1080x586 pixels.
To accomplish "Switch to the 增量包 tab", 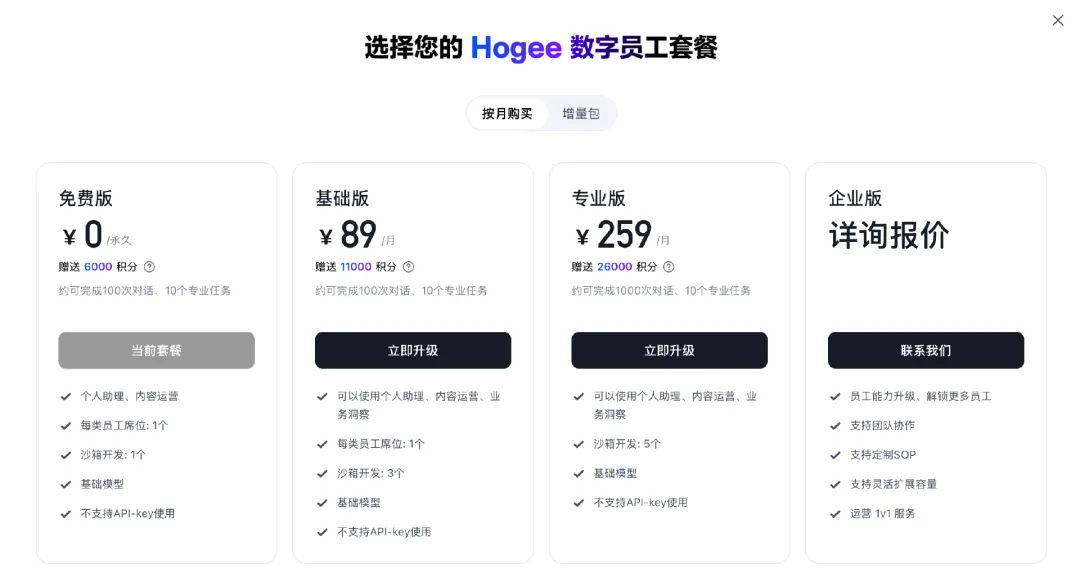I will coord(581,113).
